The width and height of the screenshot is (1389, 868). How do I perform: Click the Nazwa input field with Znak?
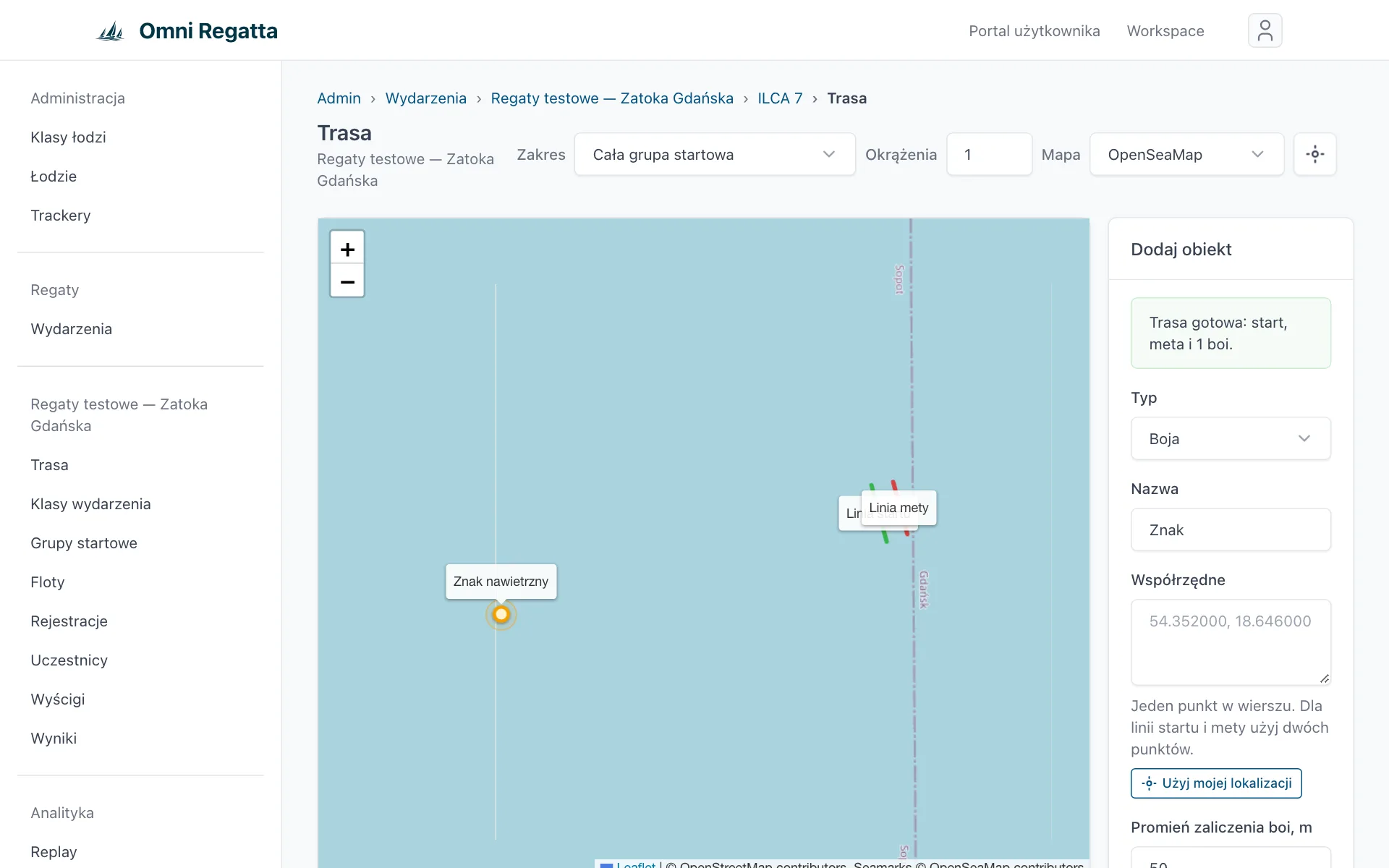click(1231, 529)
